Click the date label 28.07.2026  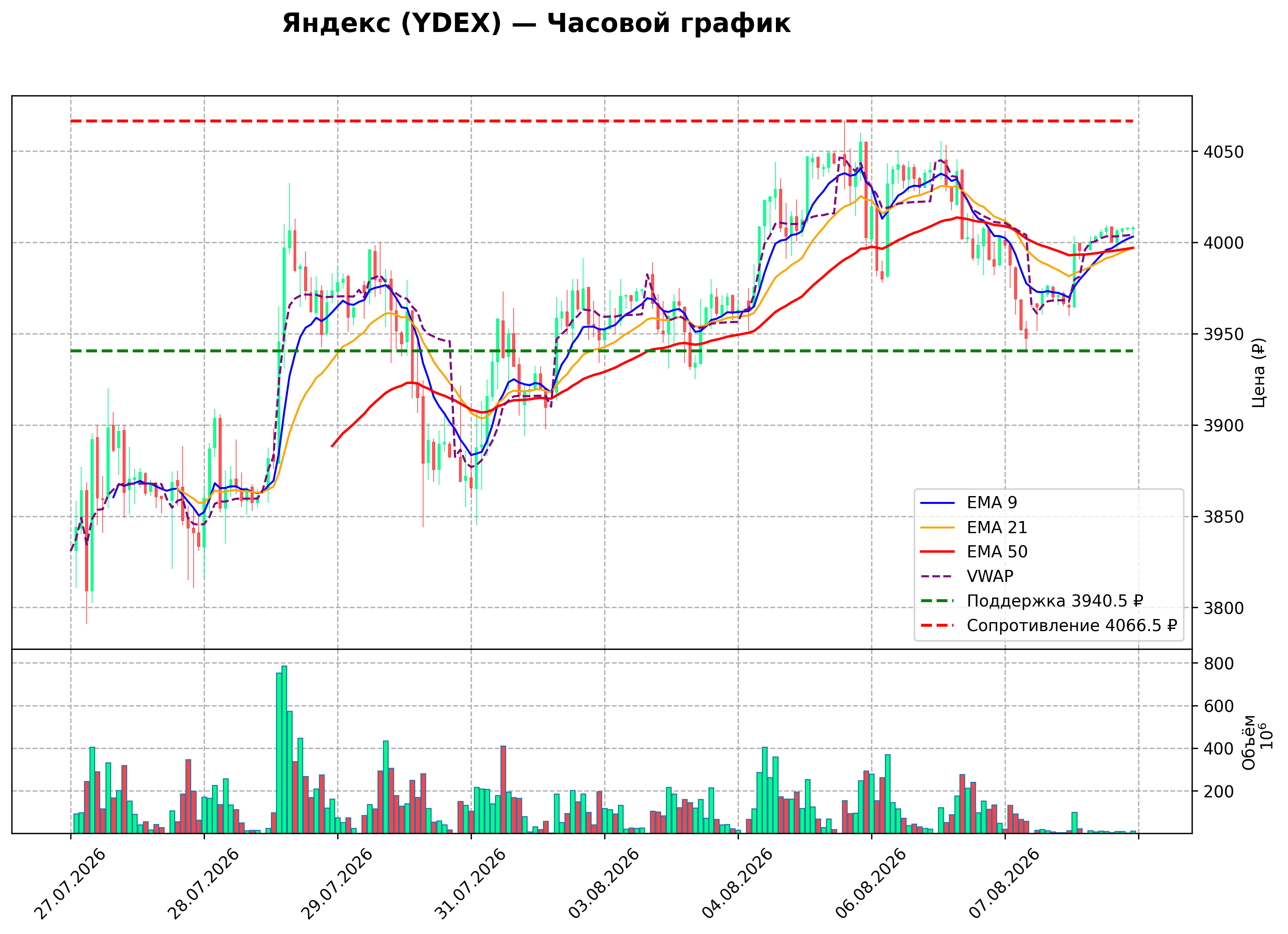click(x=203, y=884)
